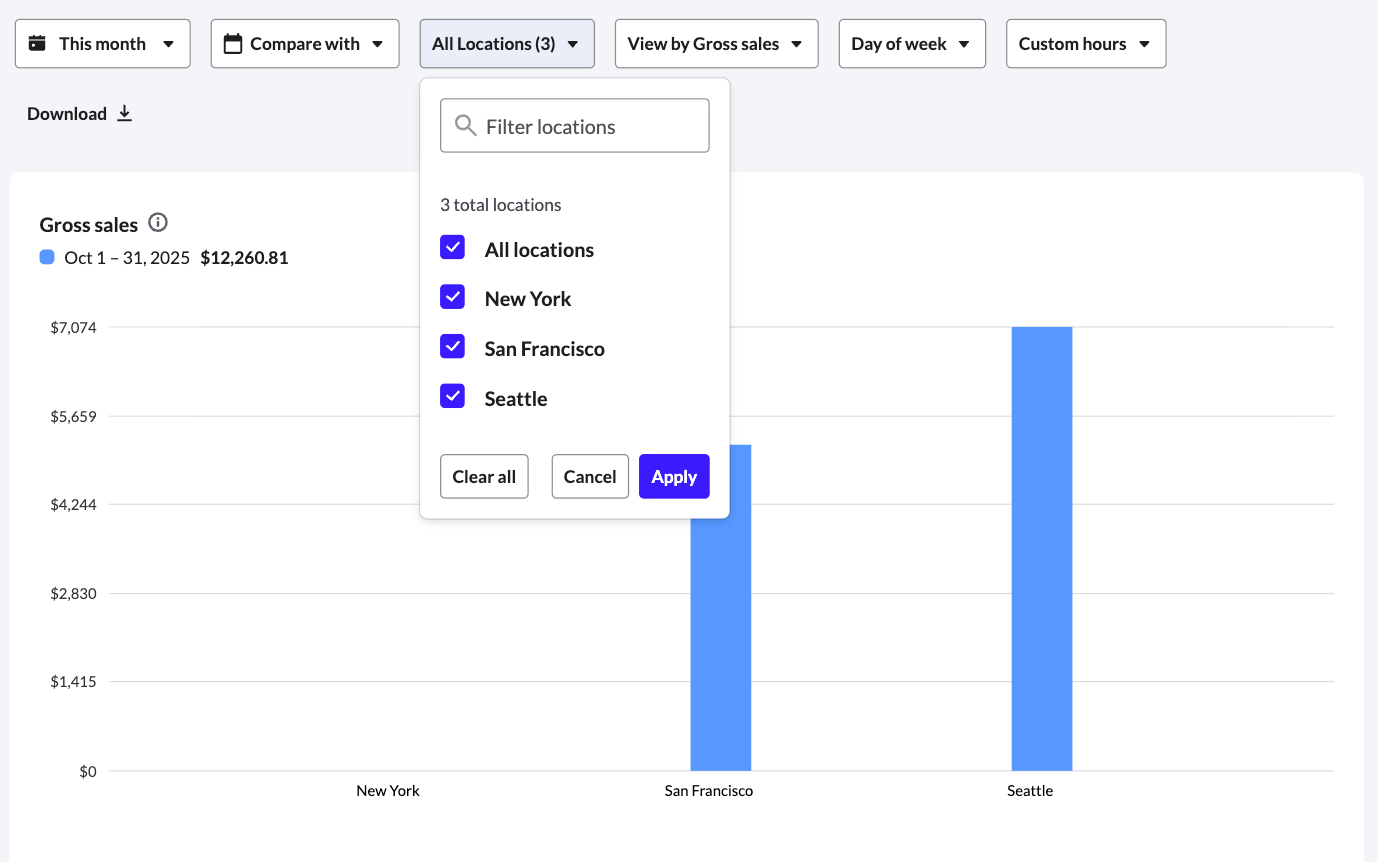Screen dimensions: 1378x862
Task: Uncheck the Seattle location checkbox
Action: (452, 396)
